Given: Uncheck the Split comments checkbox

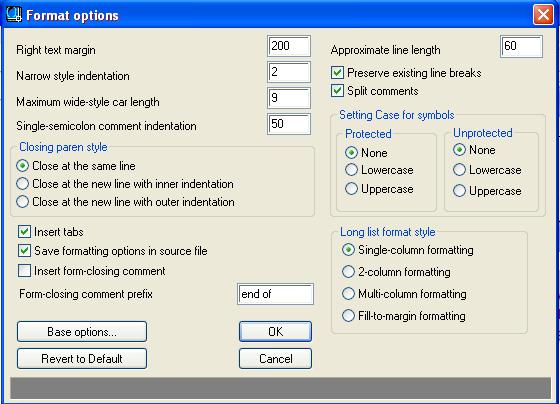Looking at the screenshot, I should click(338, 91).
